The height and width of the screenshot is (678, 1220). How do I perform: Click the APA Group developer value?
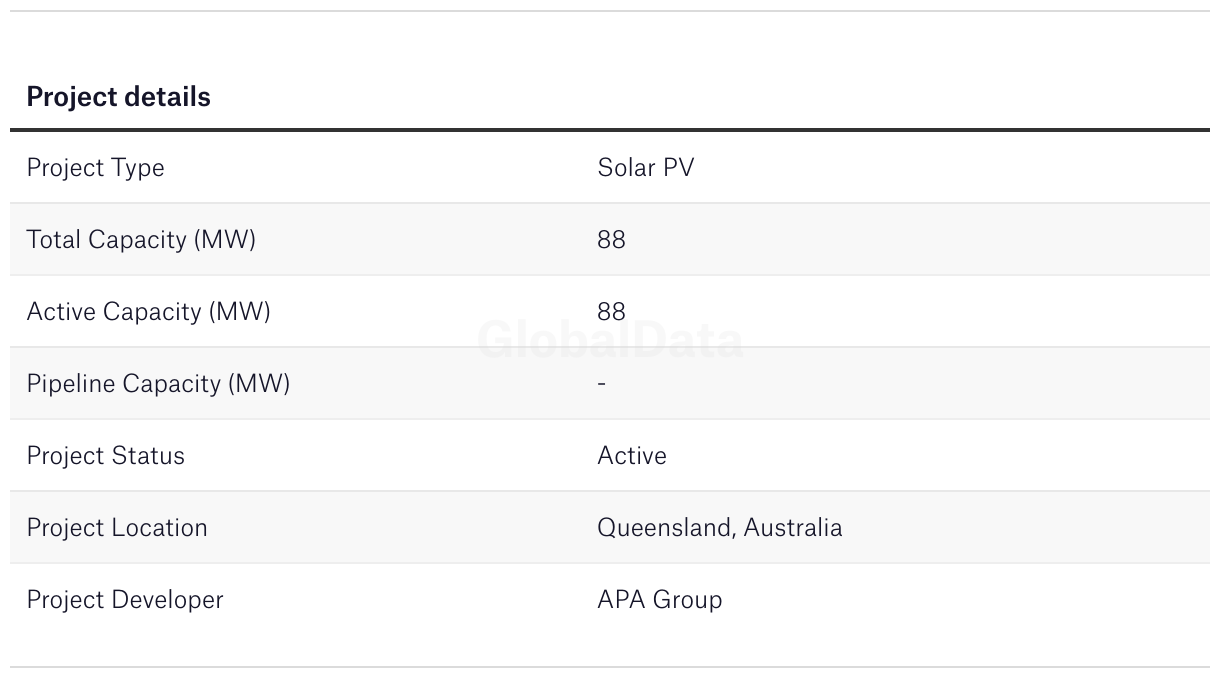659,600
